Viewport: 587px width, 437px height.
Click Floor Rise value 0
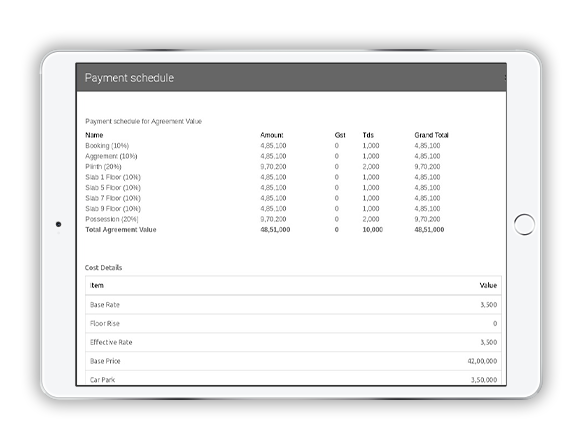[x=495, y=324]
